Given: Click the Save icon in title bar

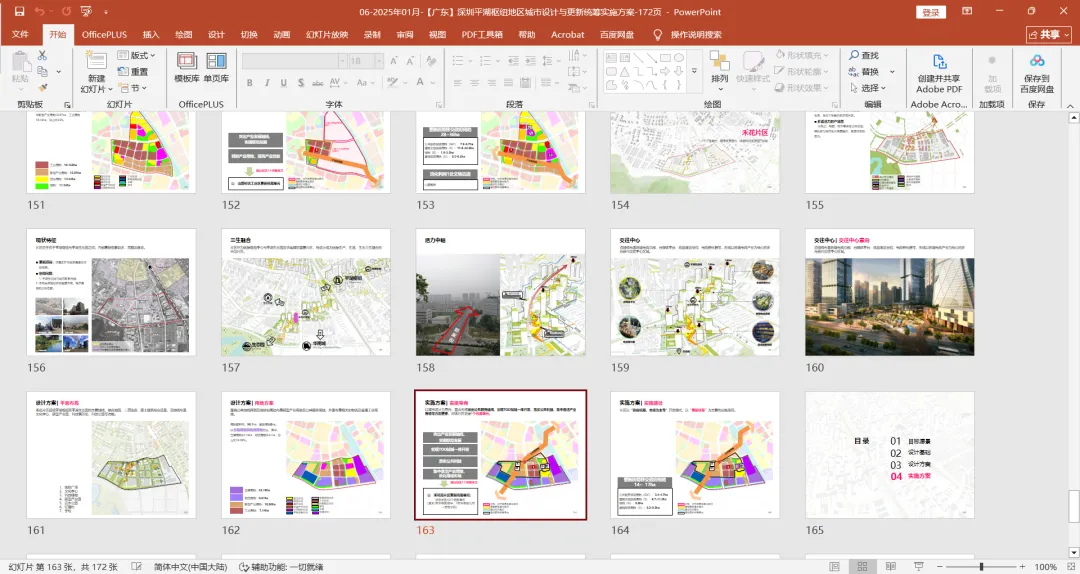Looking at the screenshot, I should pos(19,12).
